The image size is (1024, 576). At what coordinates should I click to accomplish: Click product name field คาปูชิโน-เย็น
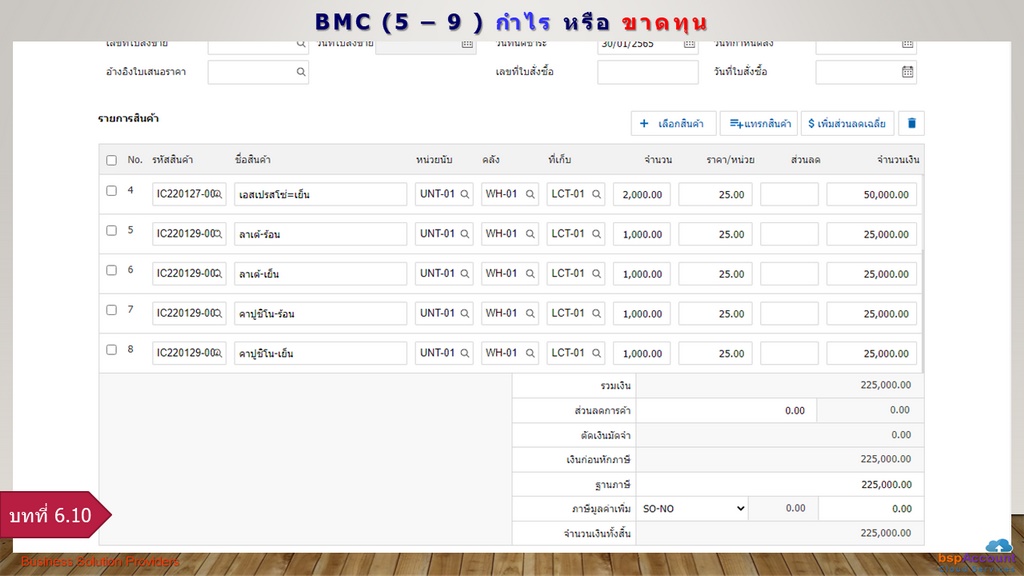(x=320, y=354)
